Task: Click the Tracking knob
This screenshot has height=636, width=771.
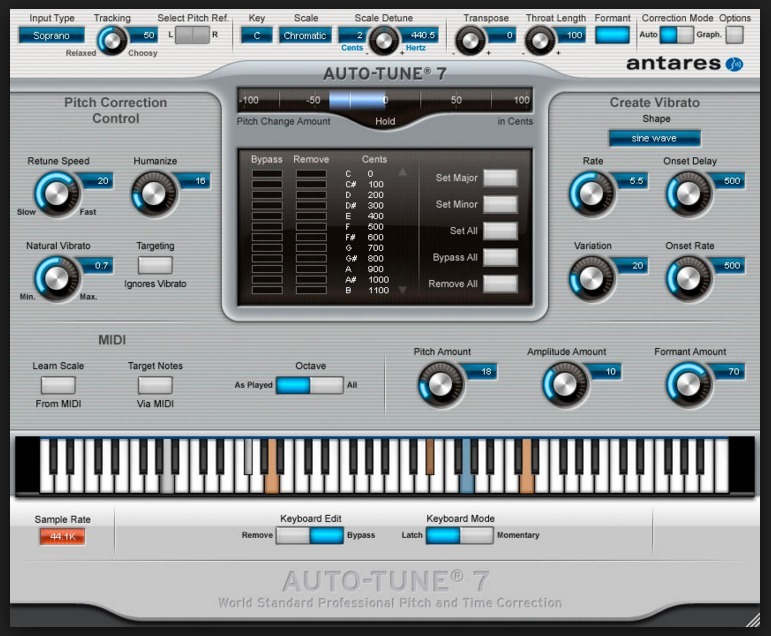Action: (x=112, y=40)
